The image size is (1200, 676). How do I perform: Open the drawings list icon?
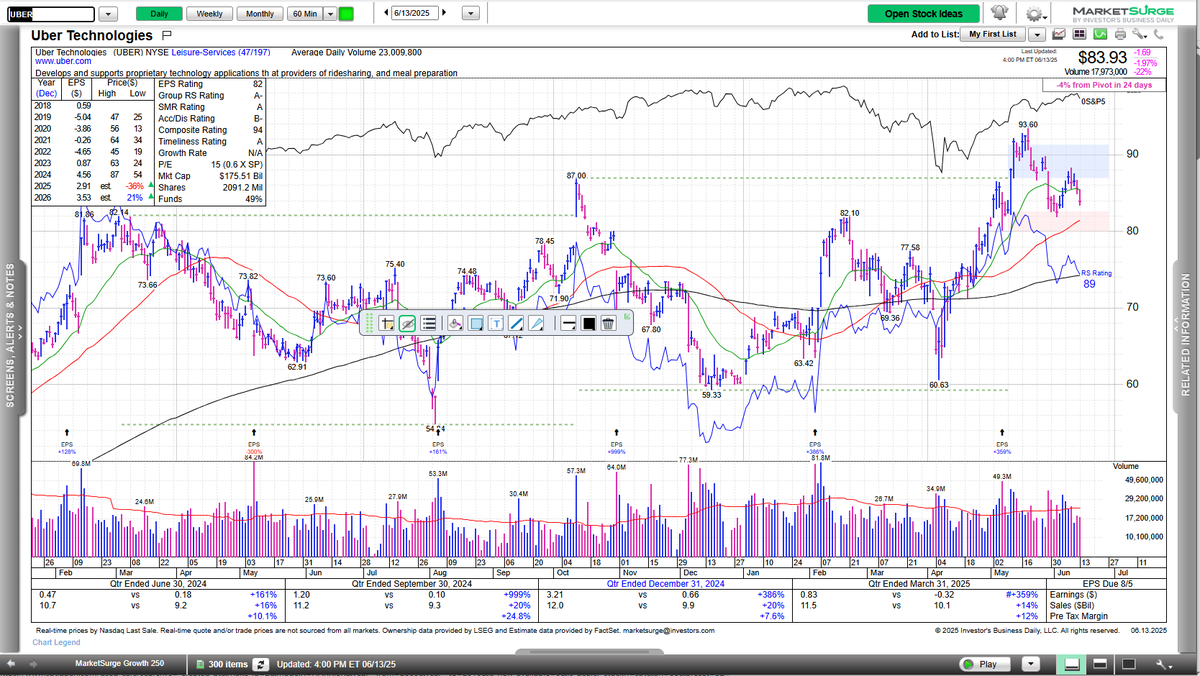coord(428,323)
